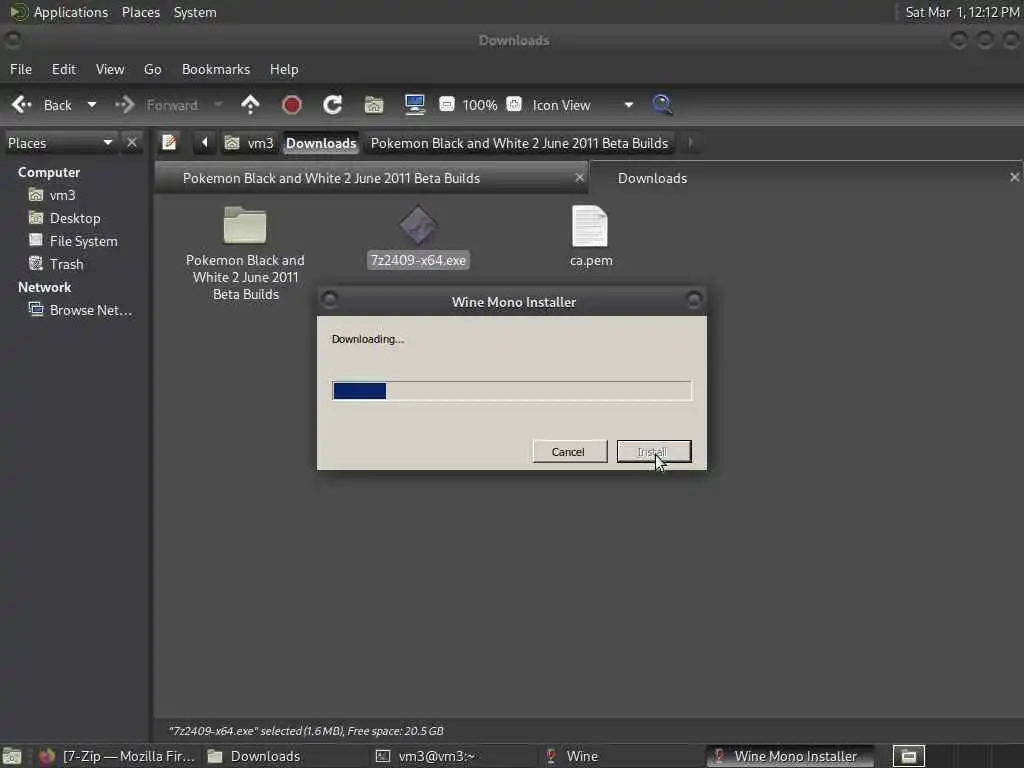Open the System panel menu
The width and height of the screenshot is (1024, 768).
coord(195,12)
